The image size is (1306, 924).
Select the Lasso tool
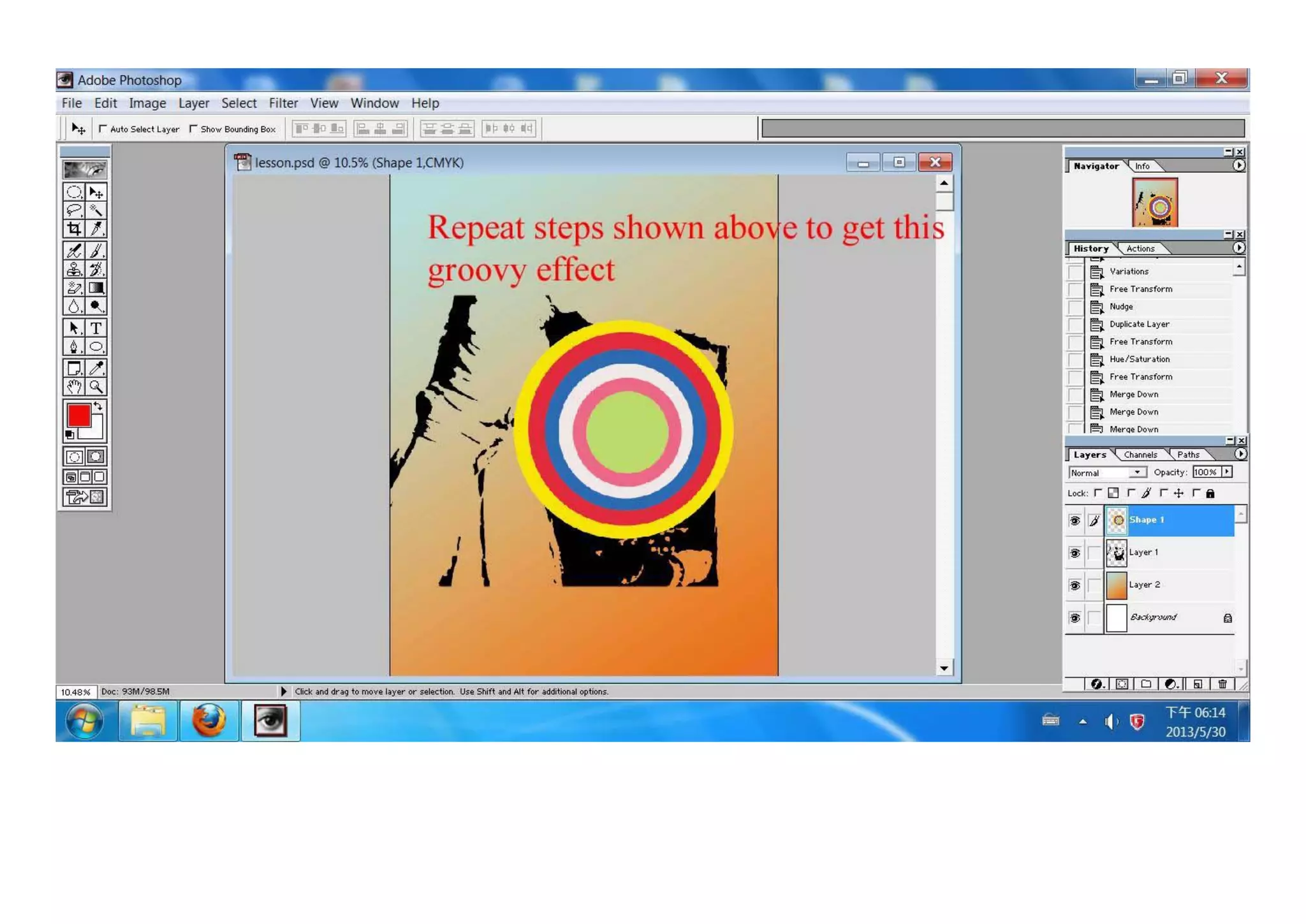pos(74,210)
